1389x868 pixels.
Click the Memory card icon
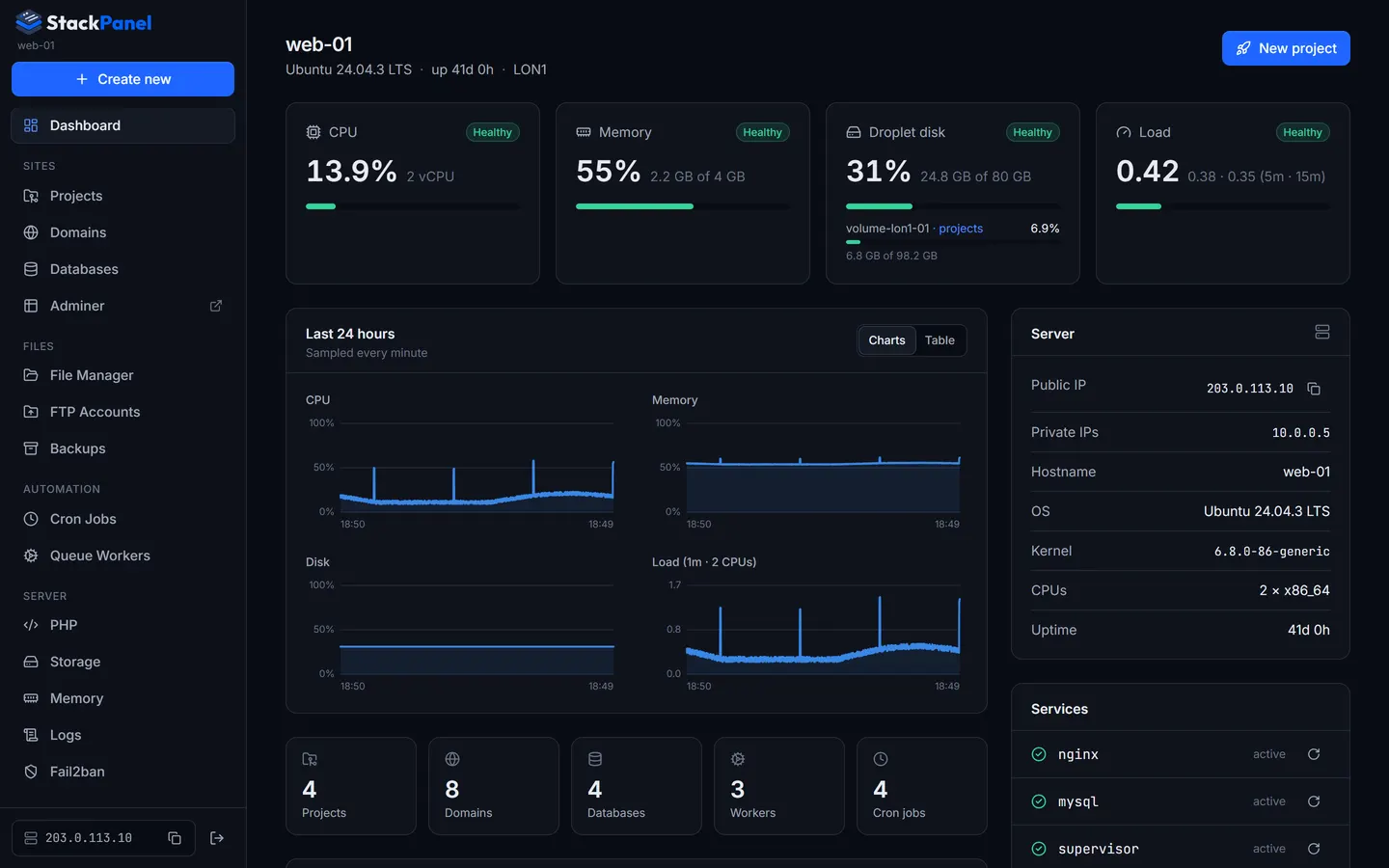tap(584, 132)
